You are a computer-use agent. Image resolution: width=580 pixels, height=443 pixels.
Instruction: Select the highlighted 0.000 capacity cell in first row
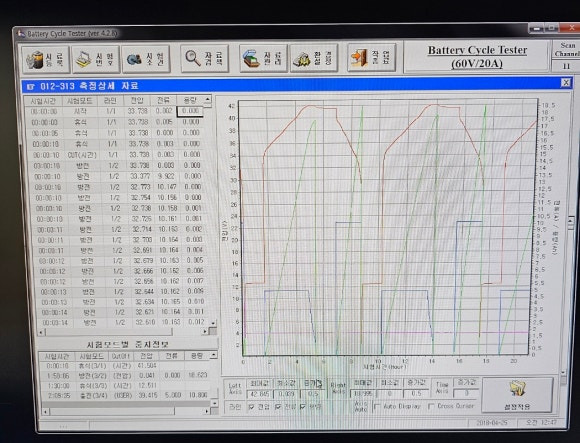coord(190,111)
